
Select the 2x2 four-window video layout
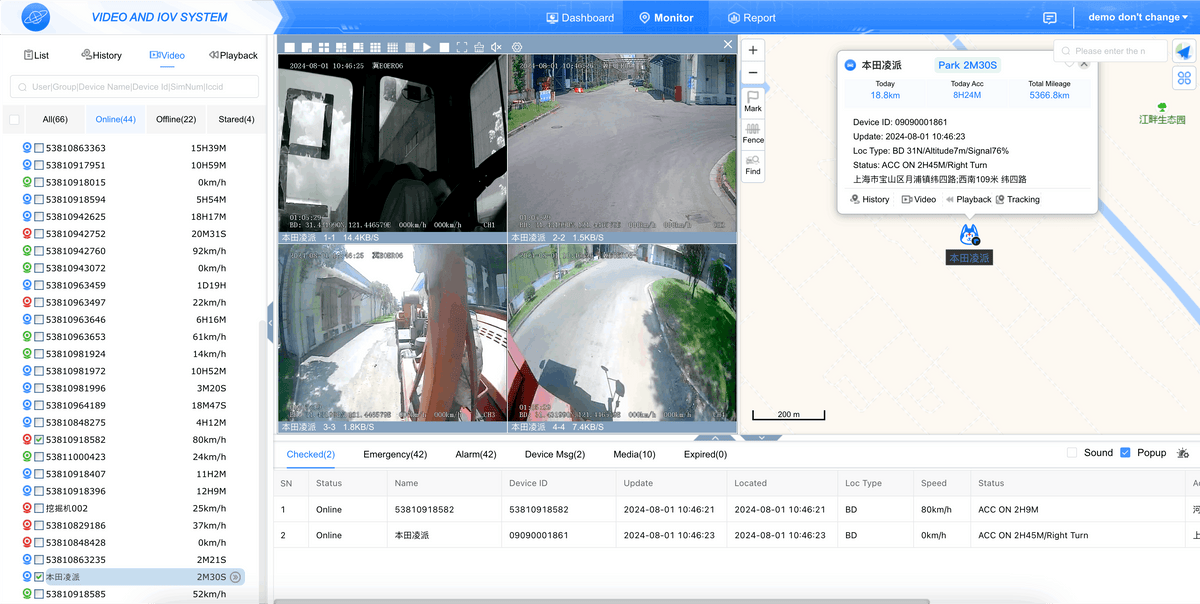point(324,47)
